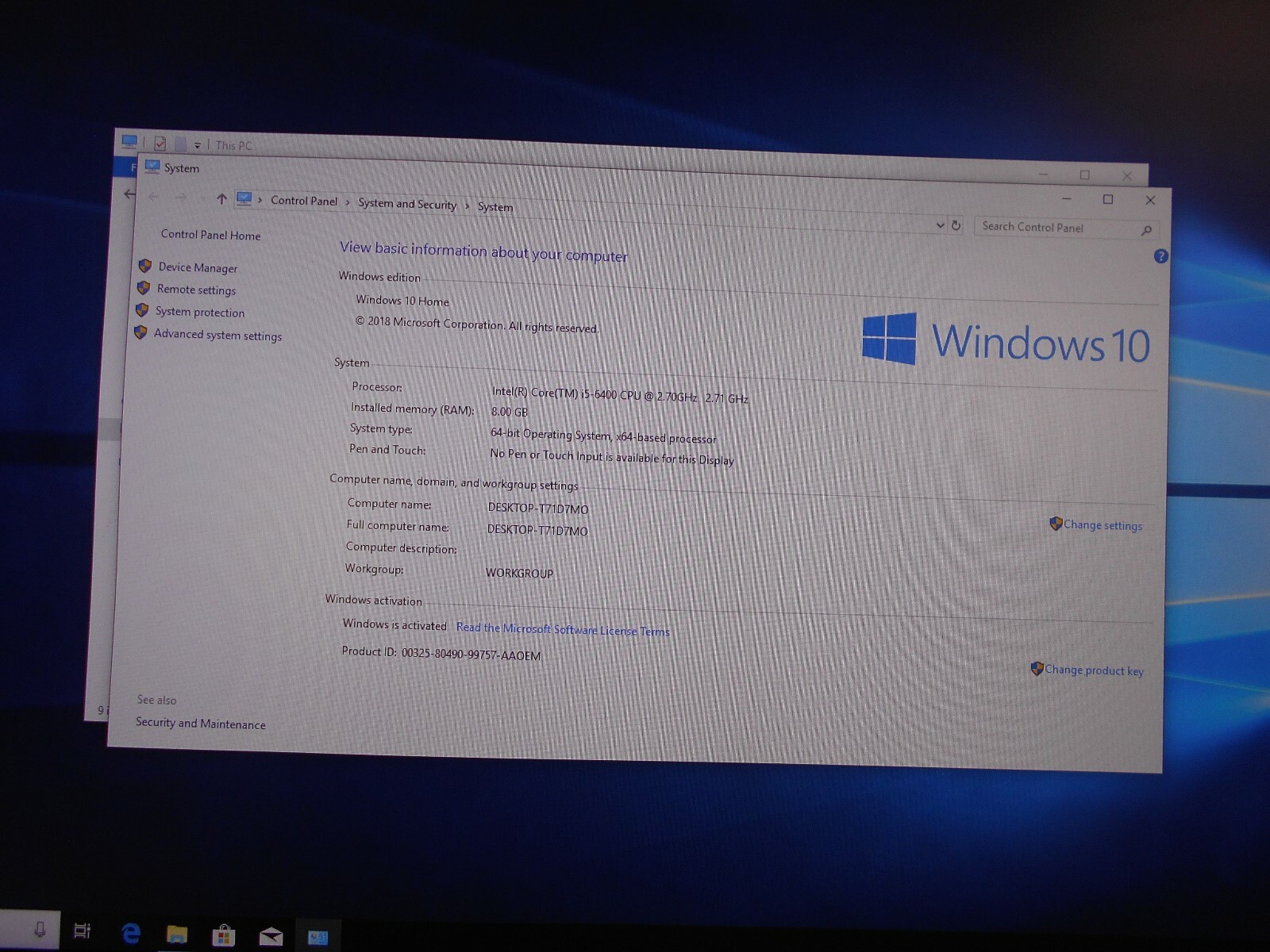Click the 64-bit Operating System value

603,436
